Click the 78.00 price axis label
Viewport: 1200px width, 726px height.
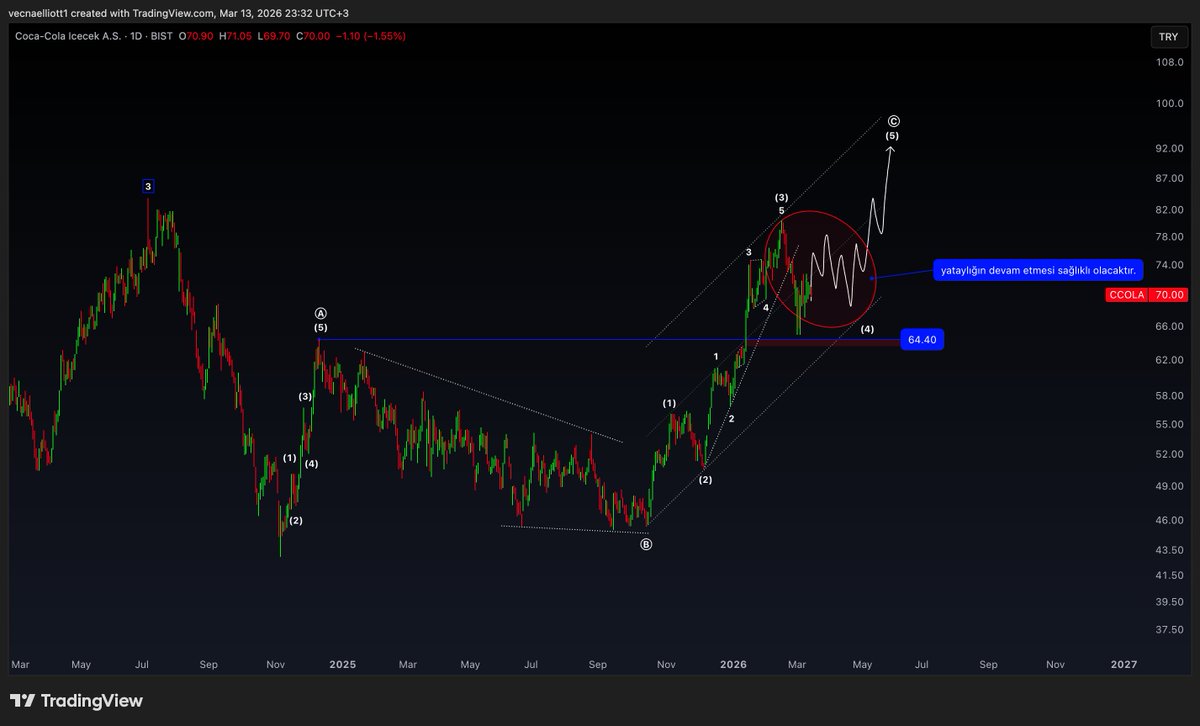pyautogui.click(x=1169, y=237)
